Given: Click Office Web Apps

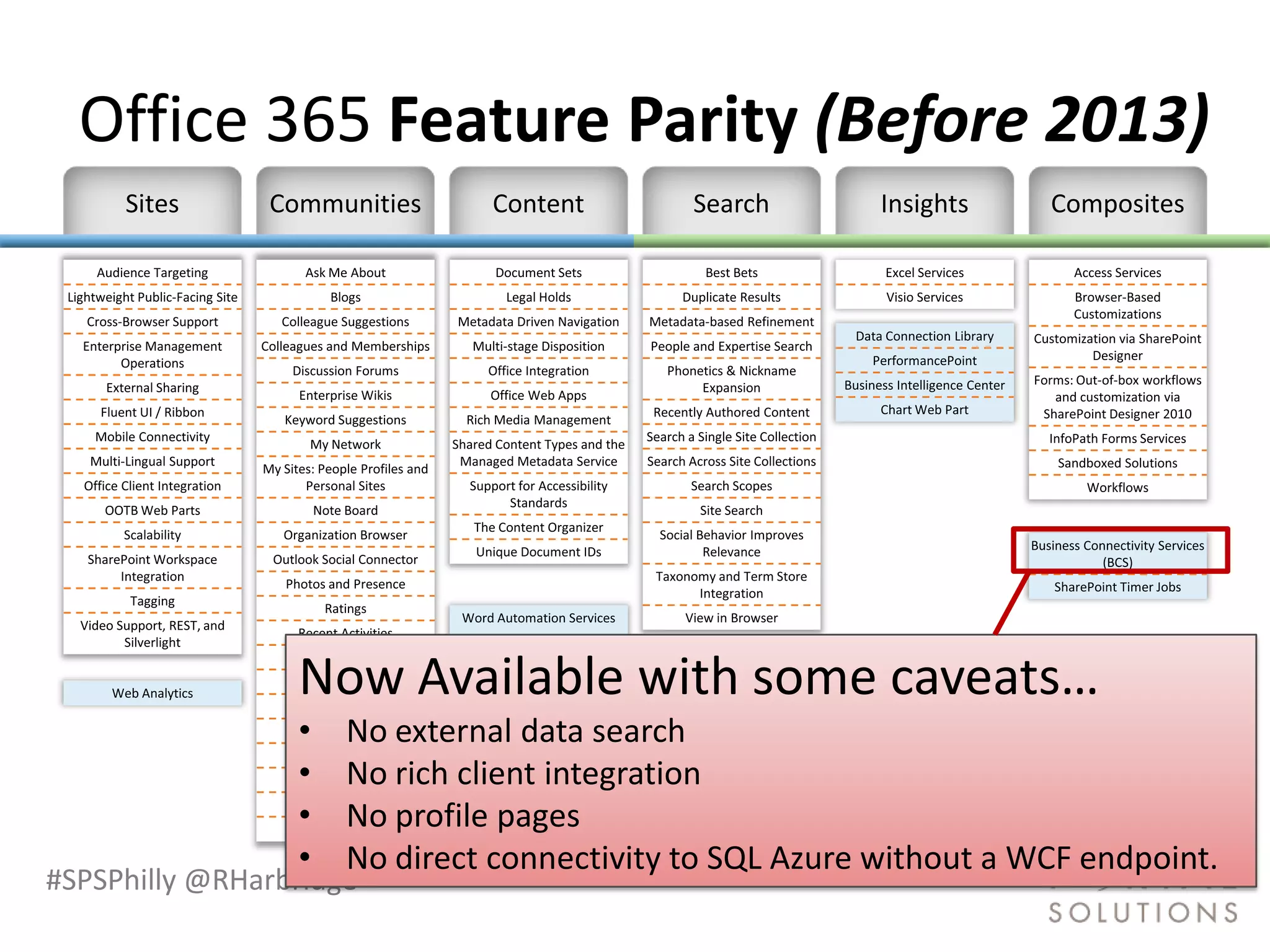Looking at the screenshot, I should click(538, 395).
